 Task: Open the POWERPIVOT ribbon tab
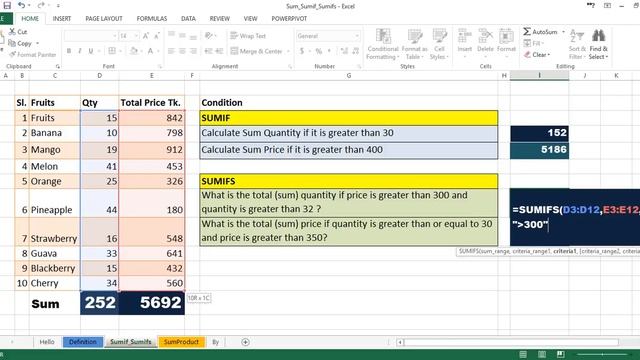click(x=289, y=18)
